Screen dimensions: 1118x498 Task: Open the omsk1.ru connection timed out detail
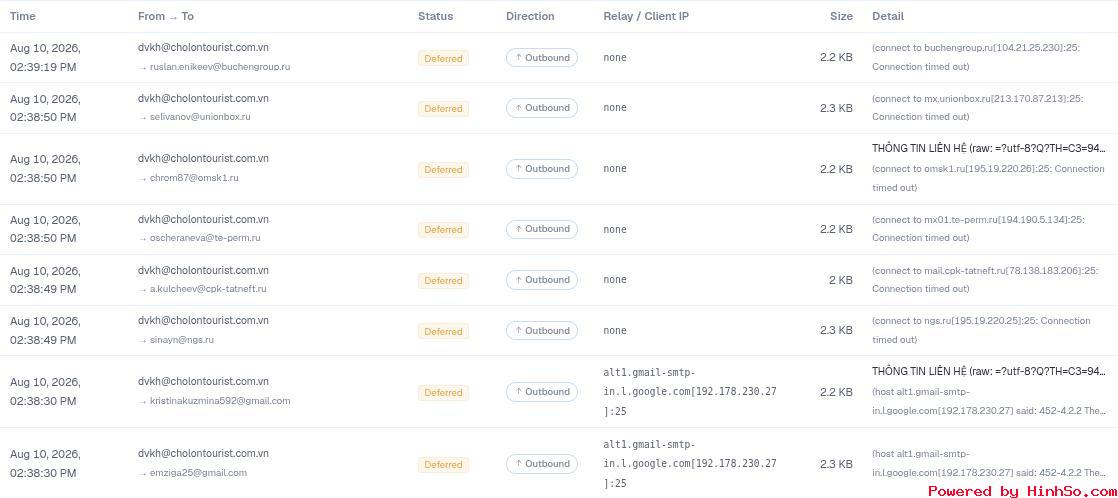(x=988, y=178)
